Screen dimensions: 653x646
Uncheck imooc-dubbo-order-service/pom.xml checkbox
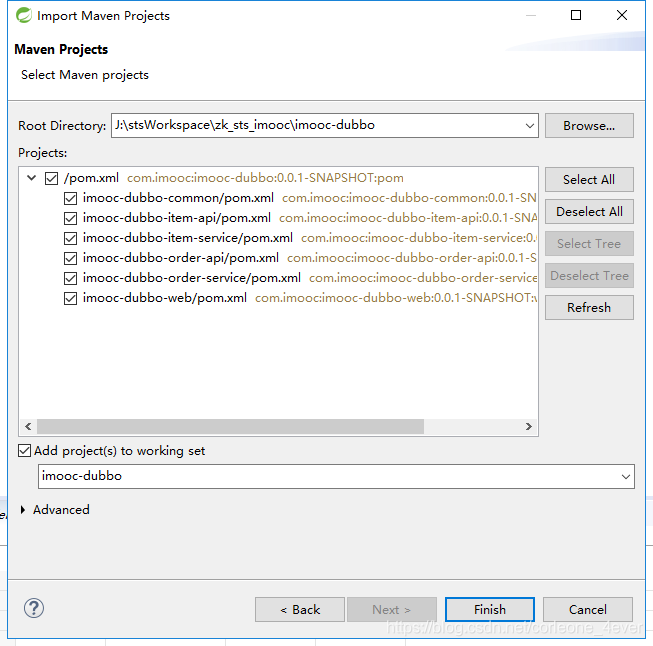[x=70, y=278]
